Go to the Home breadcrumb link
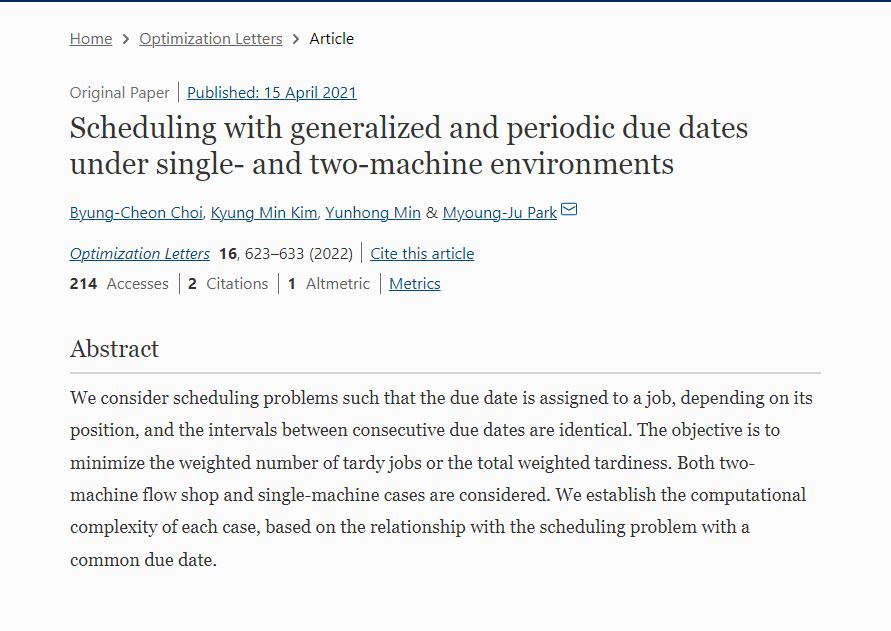891x631 pixels. [91, 39]
